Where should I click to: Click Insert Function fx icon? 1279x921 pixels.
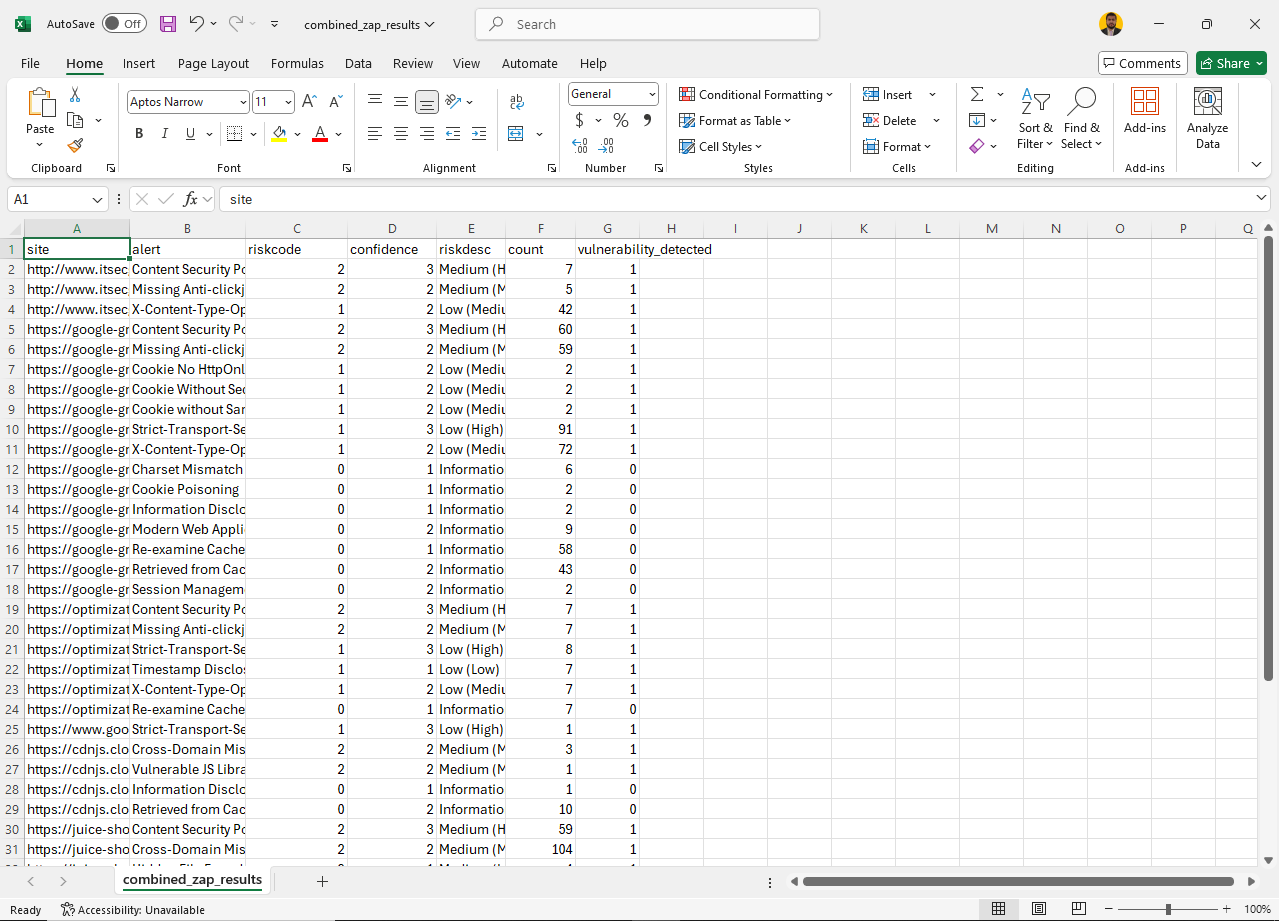click(x=191, y=199)
